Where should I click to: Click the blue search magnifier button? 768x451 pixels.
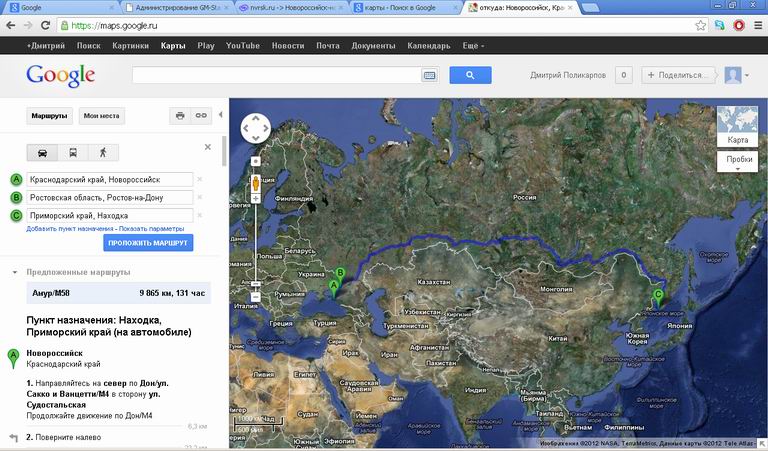point(470,75)
